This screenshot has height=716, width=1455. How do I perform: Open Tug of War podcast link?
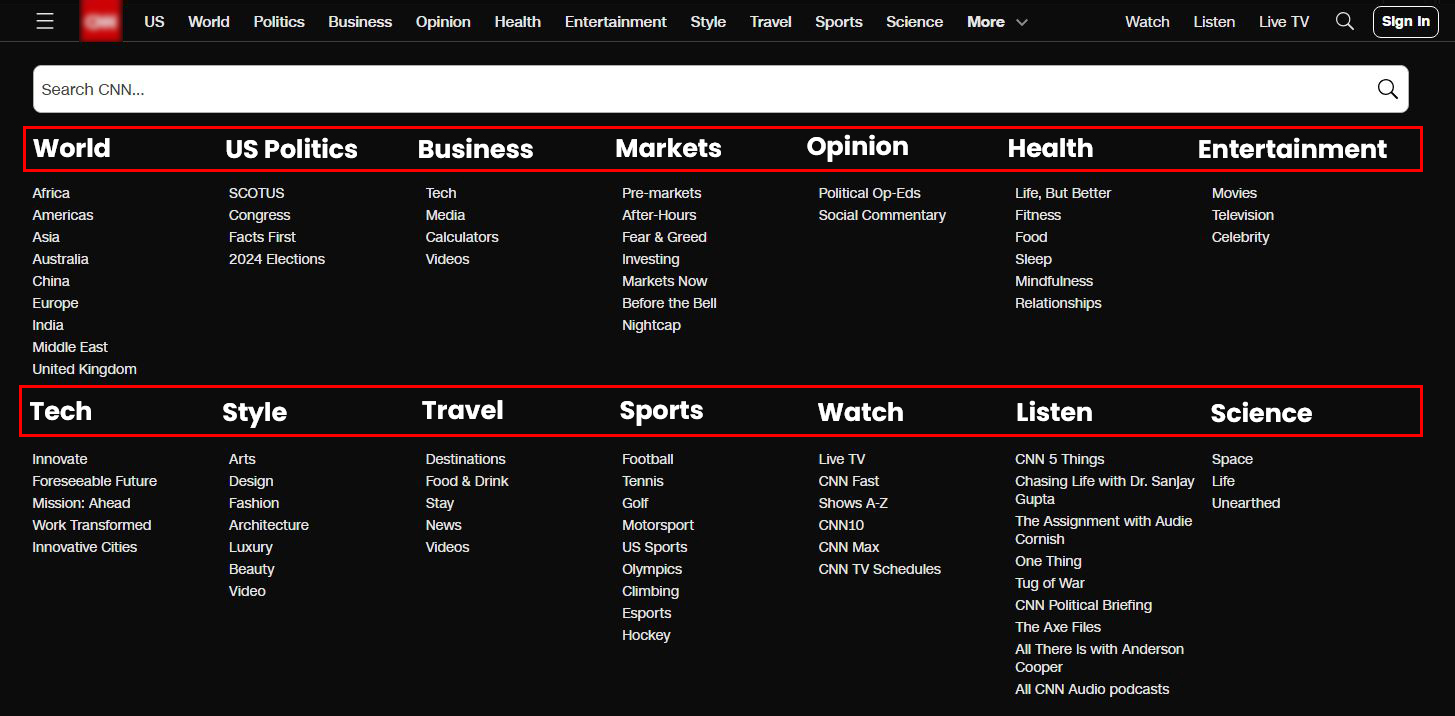click(x=1050, y=583)
